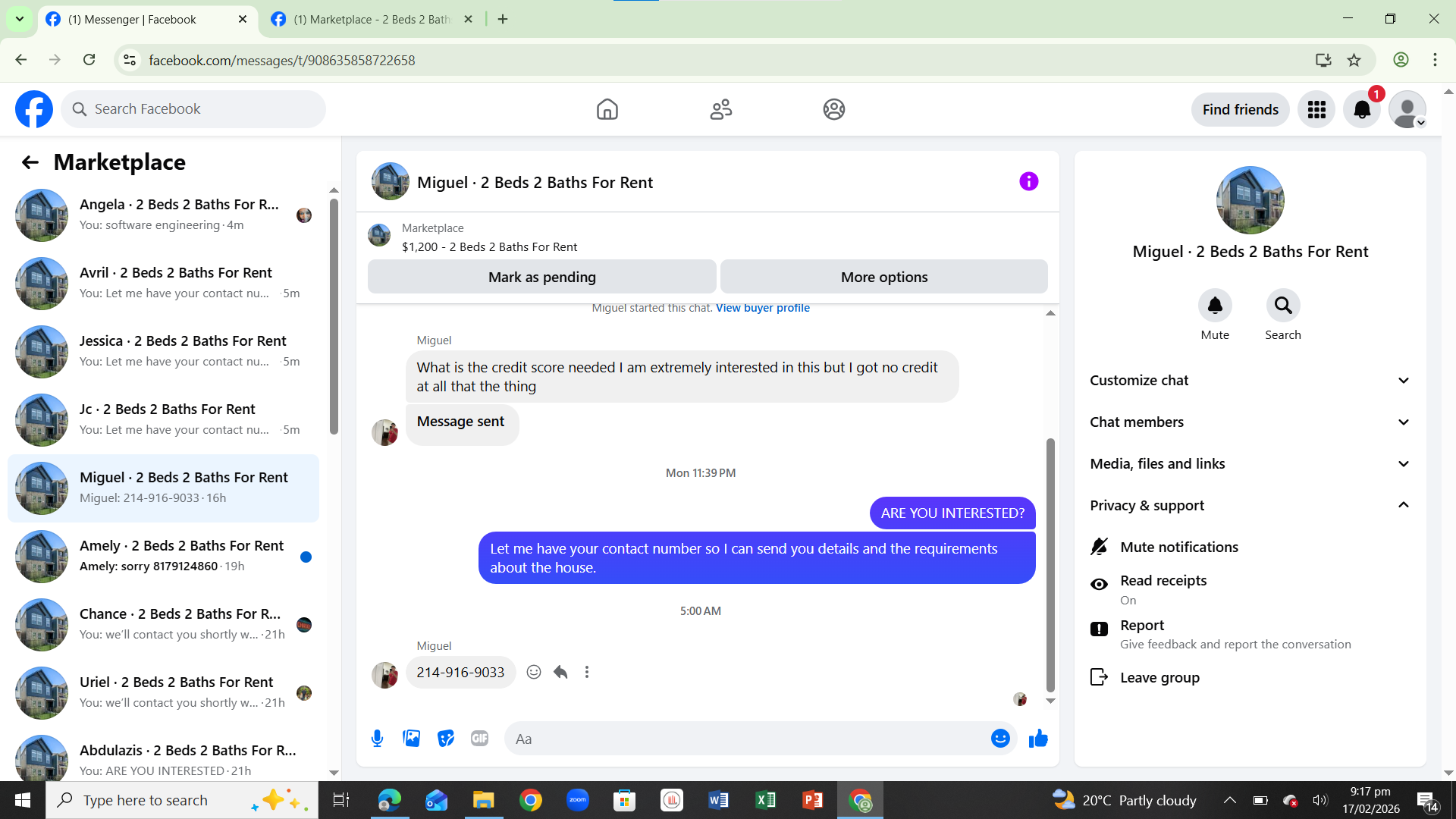
Task: Attach a file with the photo icon
Action: (411, 739)
